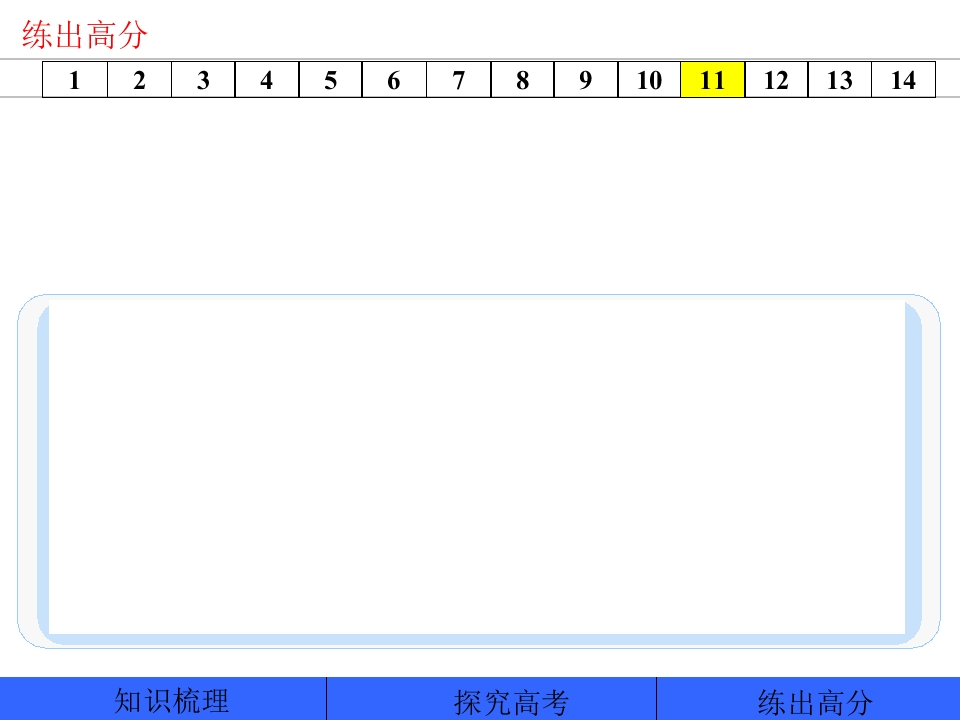
Task: Click question 7 in the number row
Action: tap(459, 80)
